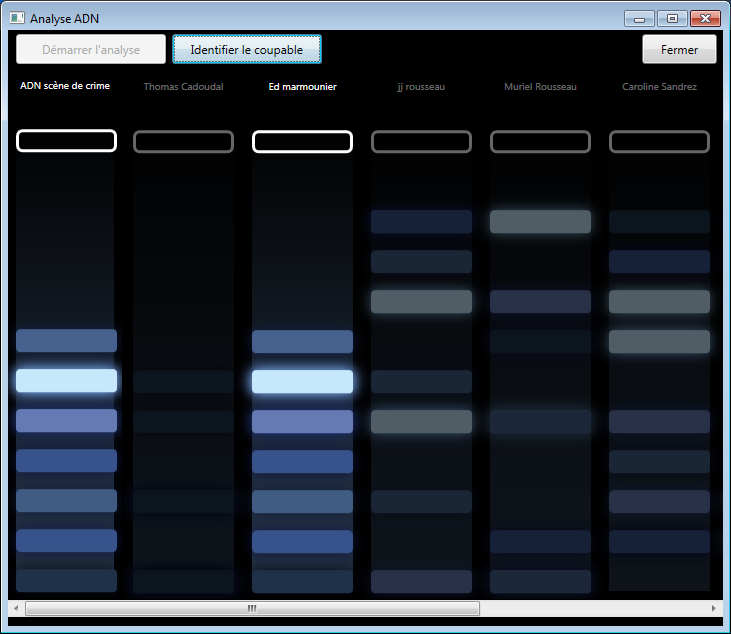Click the Analyse ADN title bar app icon
This screenshot has height=634, width=731.
17,18
